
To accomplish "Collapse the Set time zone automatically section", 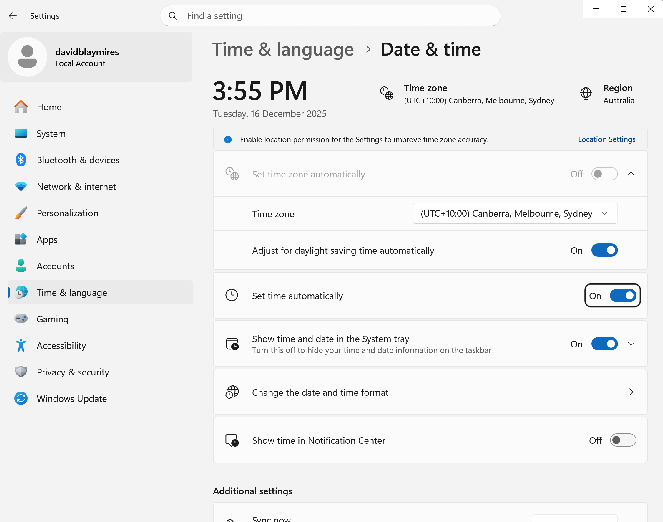I will [x=631, y=174].
